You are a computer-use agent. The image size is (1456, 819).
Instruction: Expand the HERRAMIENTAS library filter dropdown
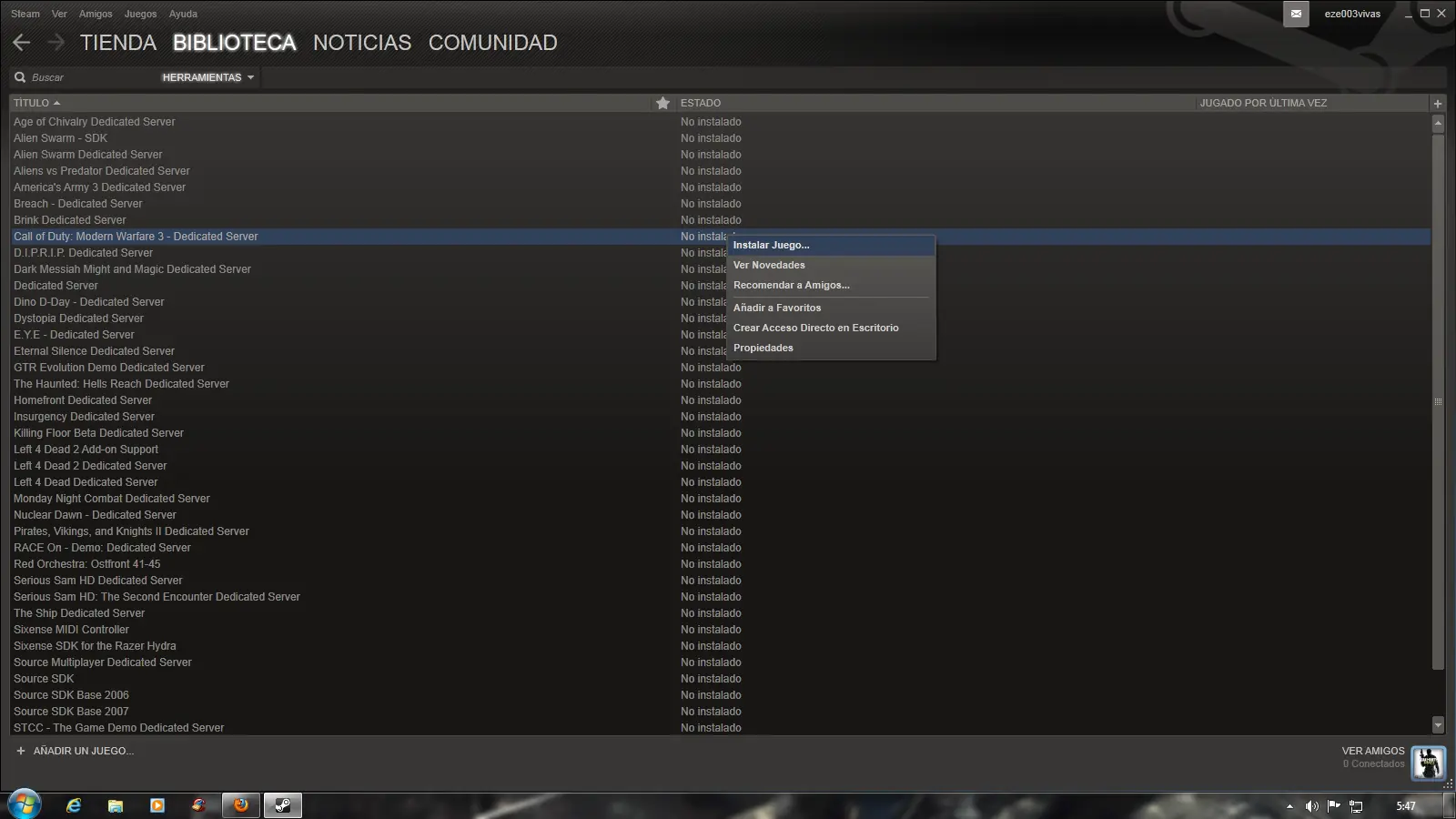(208, 77)
